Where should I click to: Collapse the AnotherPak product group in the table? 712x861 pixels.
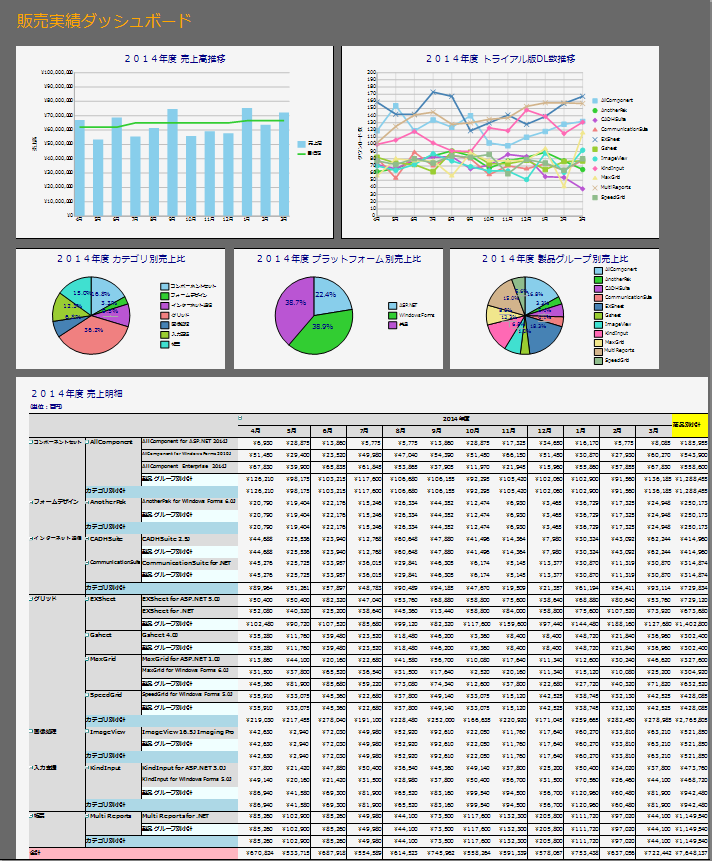[87, 502]
